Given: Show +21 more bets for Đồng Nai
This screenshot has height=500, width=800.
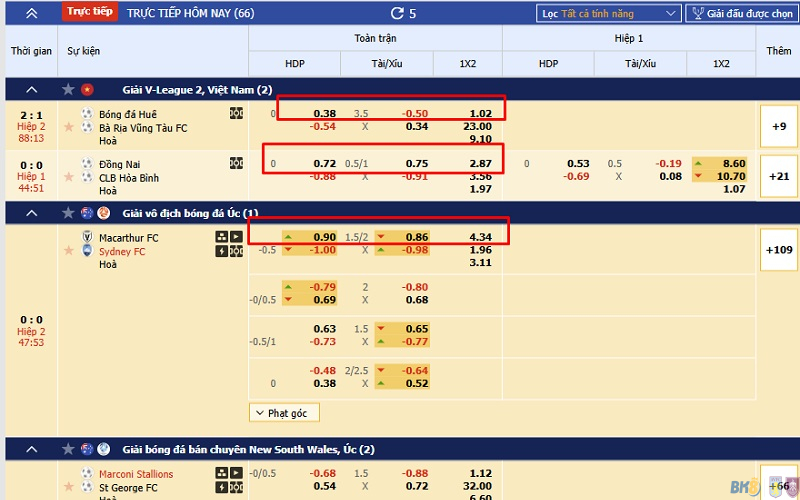Looking at the screenshot, I should (778, 176).
